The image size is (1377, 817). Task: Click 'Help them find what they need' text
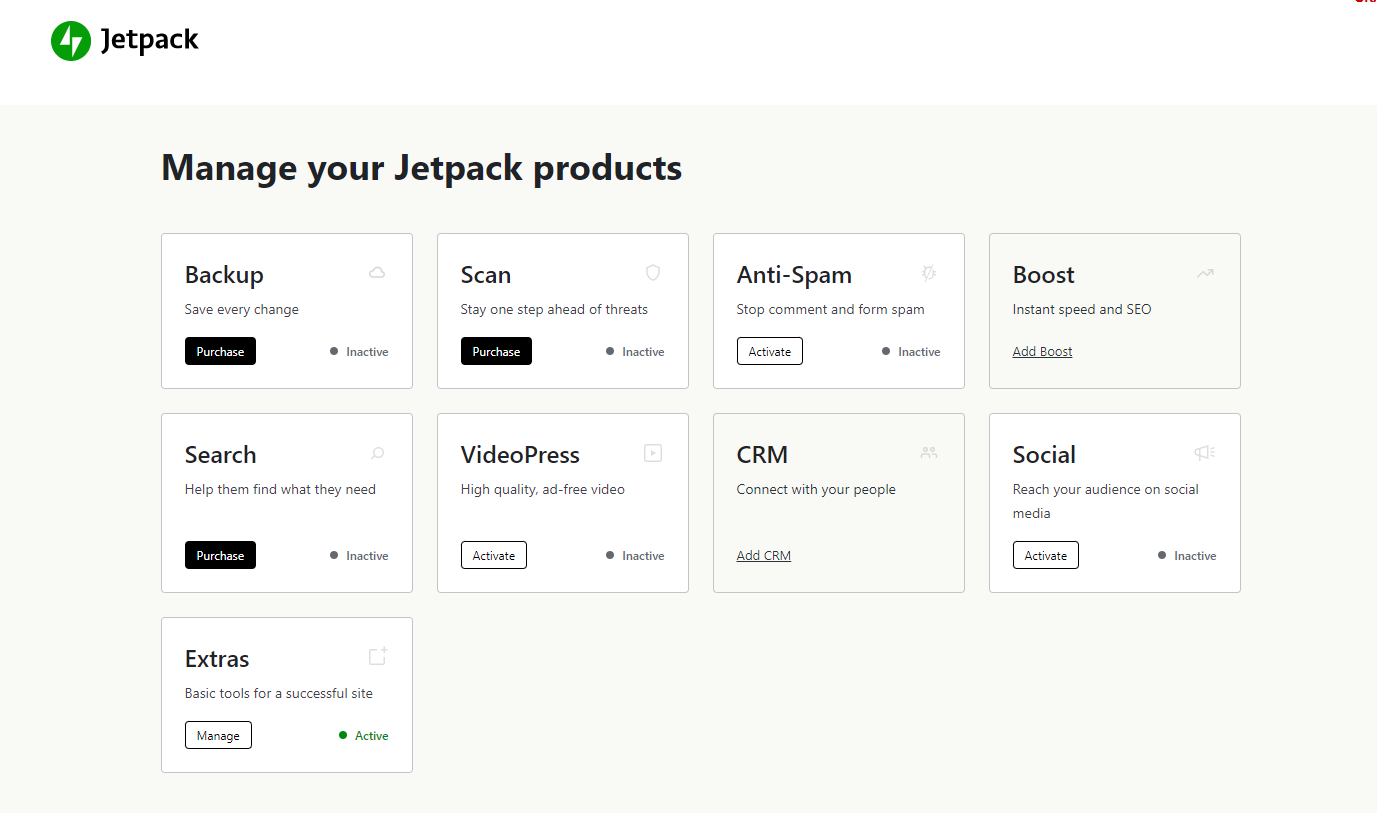(x=280, y=490)
